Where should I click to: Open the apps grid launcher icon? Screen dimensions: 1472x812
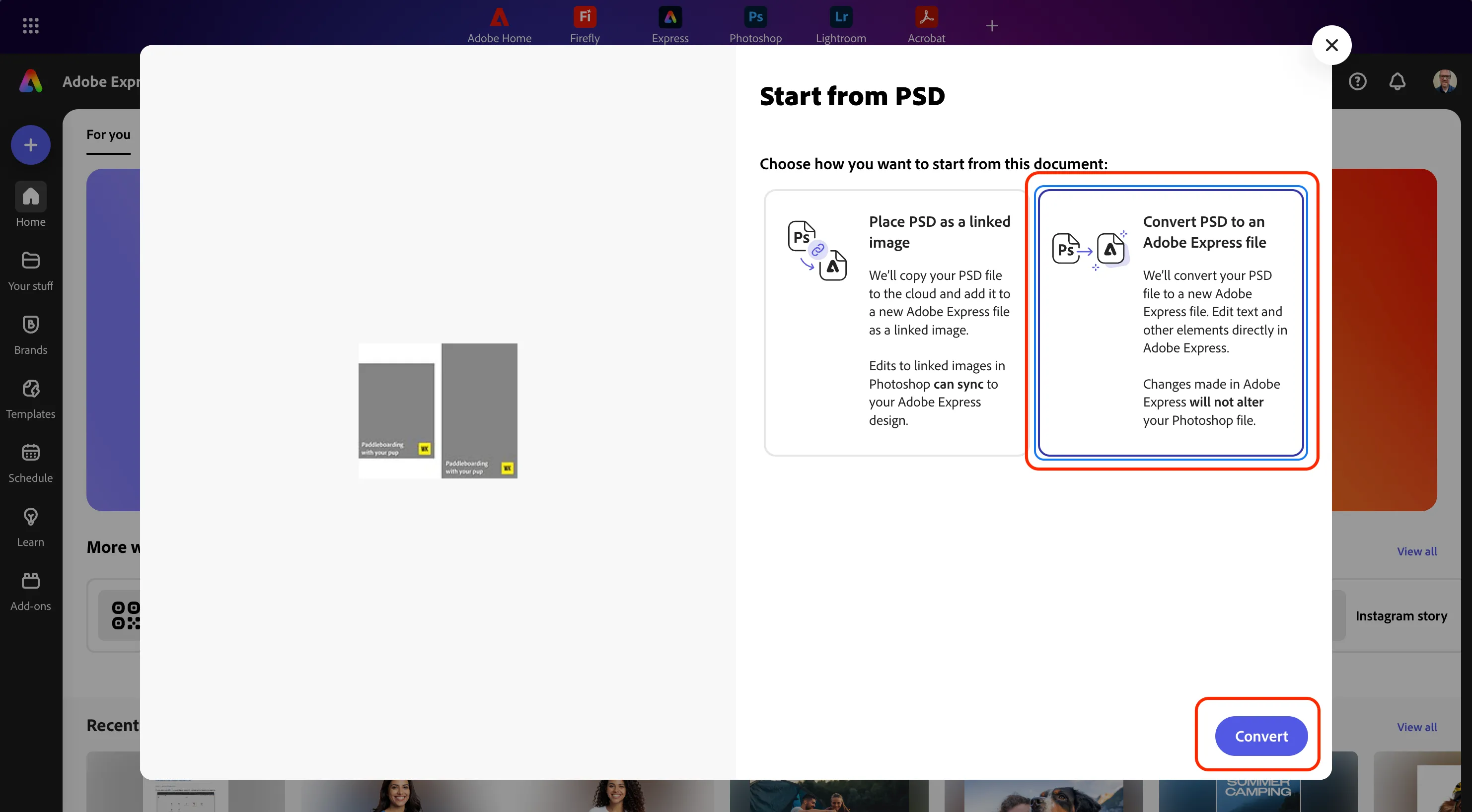pos(30,25)
